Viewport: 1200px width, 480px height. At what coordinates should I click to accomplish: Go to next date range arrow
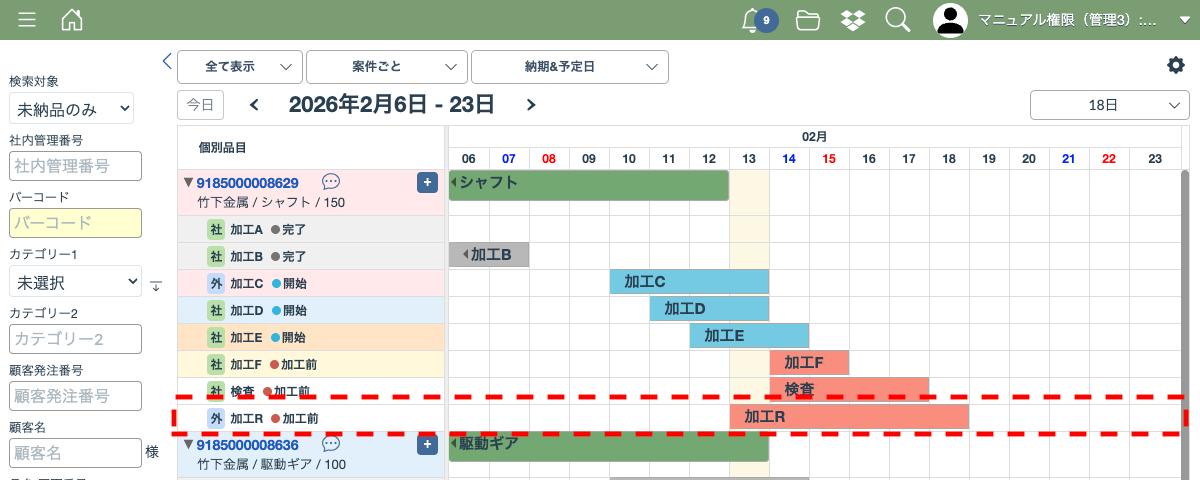point(531,105)
